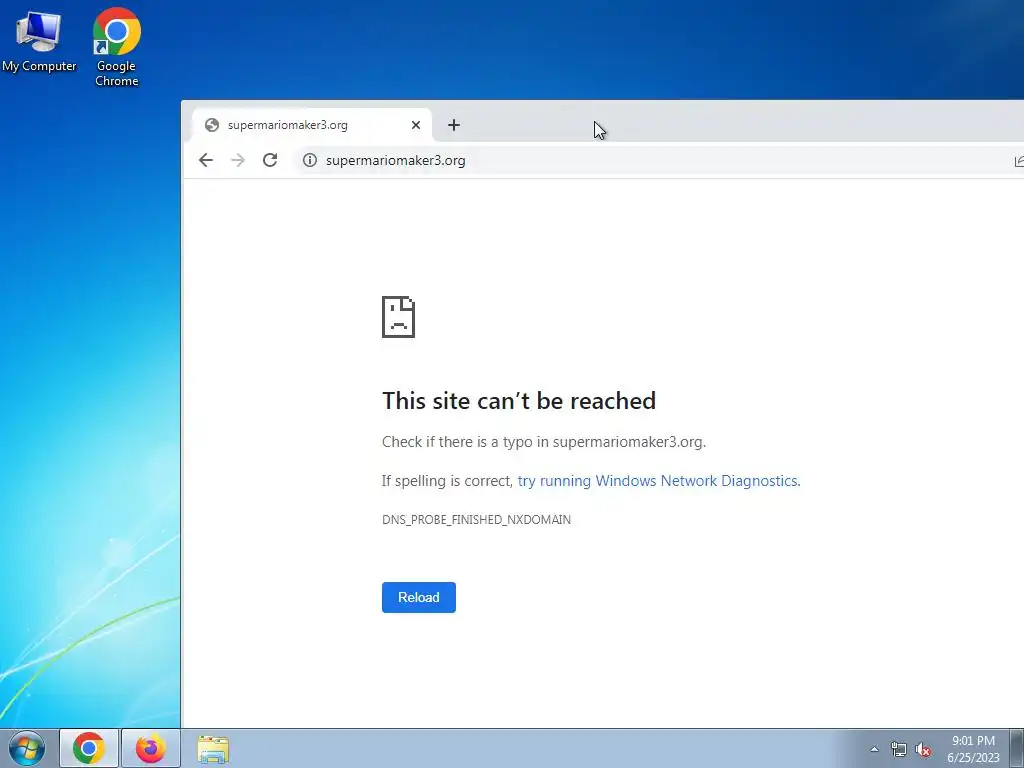This screenshot has height=768, width=1024.
Task: Click Show desktop strip beside the clock
Action: pos(1017,748)
